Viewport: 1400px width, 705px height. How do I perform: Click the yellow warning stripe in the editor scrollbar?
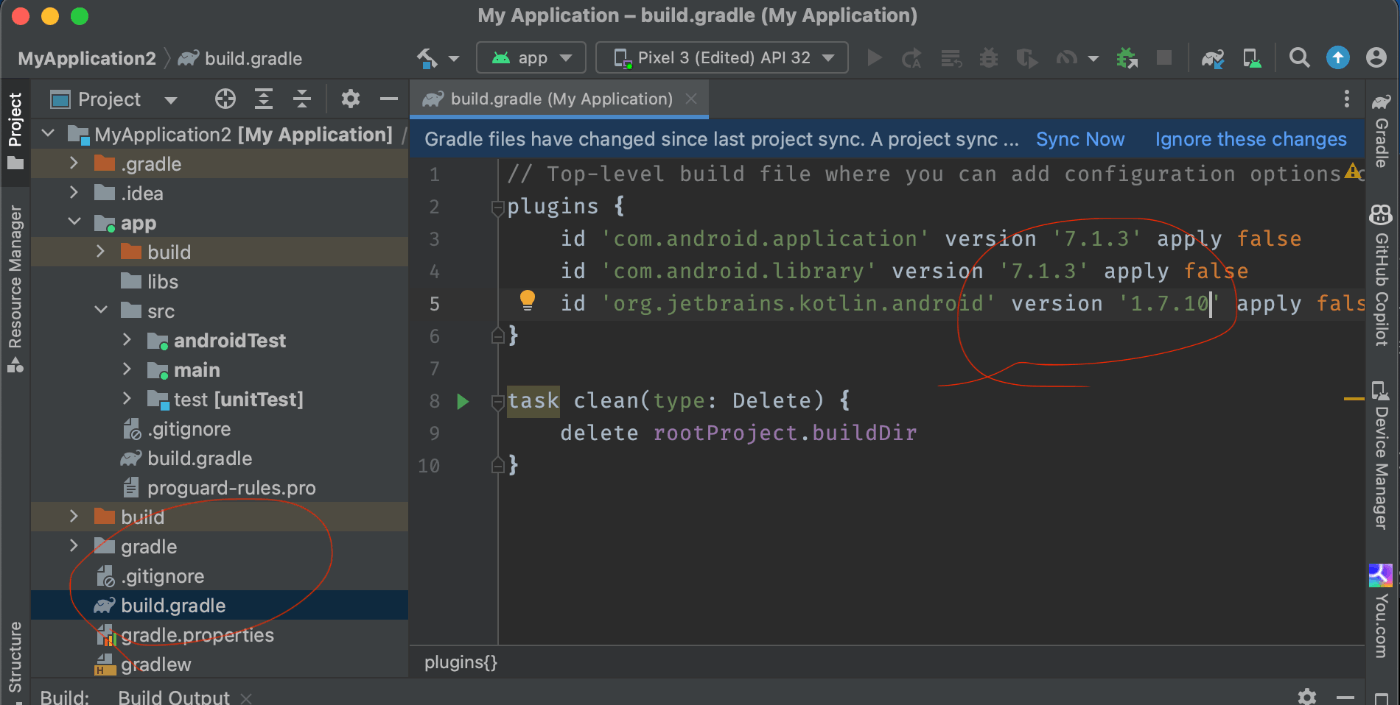[x=1353, y=399]
